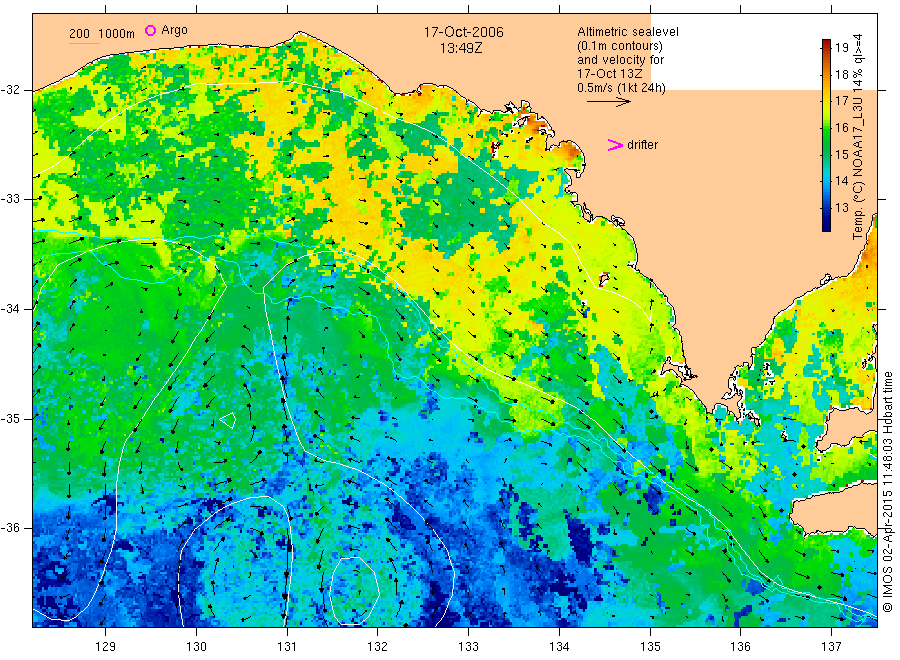Screen dimensions: 900x660
Task: Click the '17-Oct 13Z' caption line
Action: pyautogui.click(x=610, y=73)
